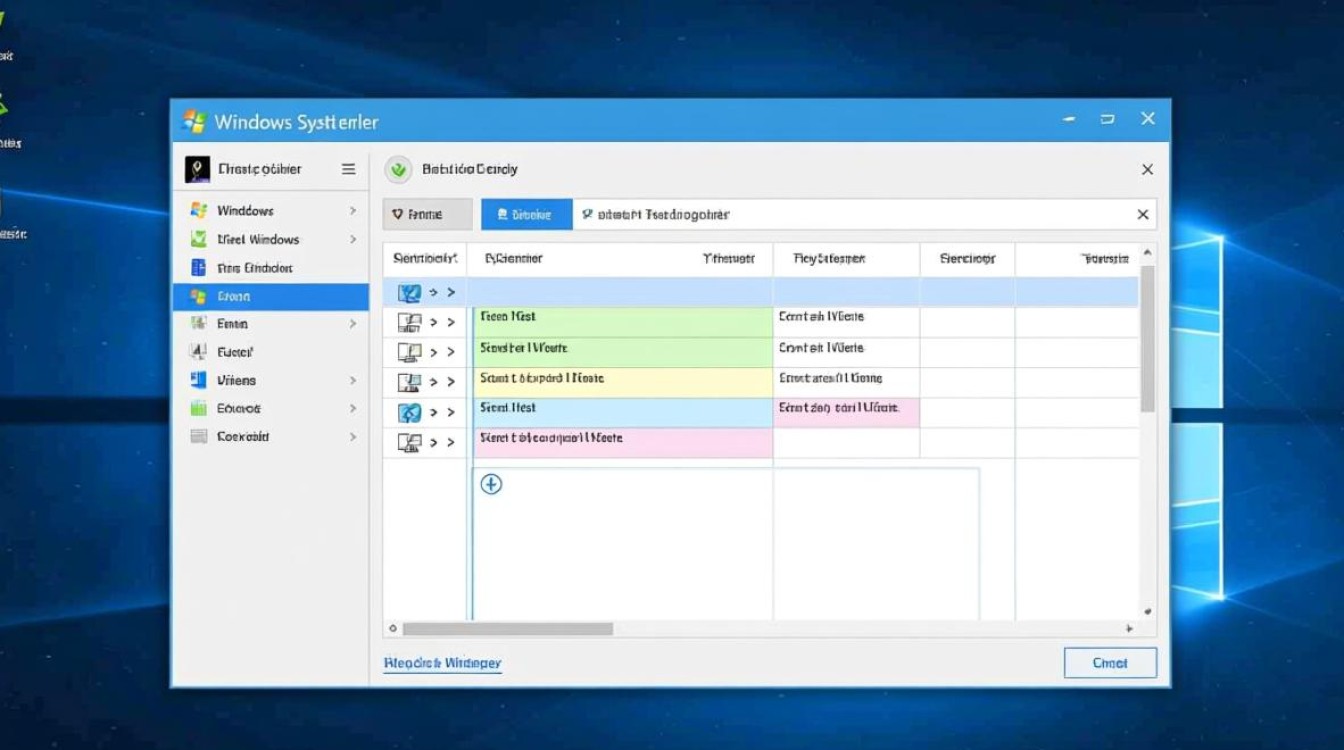The height and width of the screenshot is (750, 1344).
Task: Switch to the blue highlighted tab above the table
Action: [527, 214]
